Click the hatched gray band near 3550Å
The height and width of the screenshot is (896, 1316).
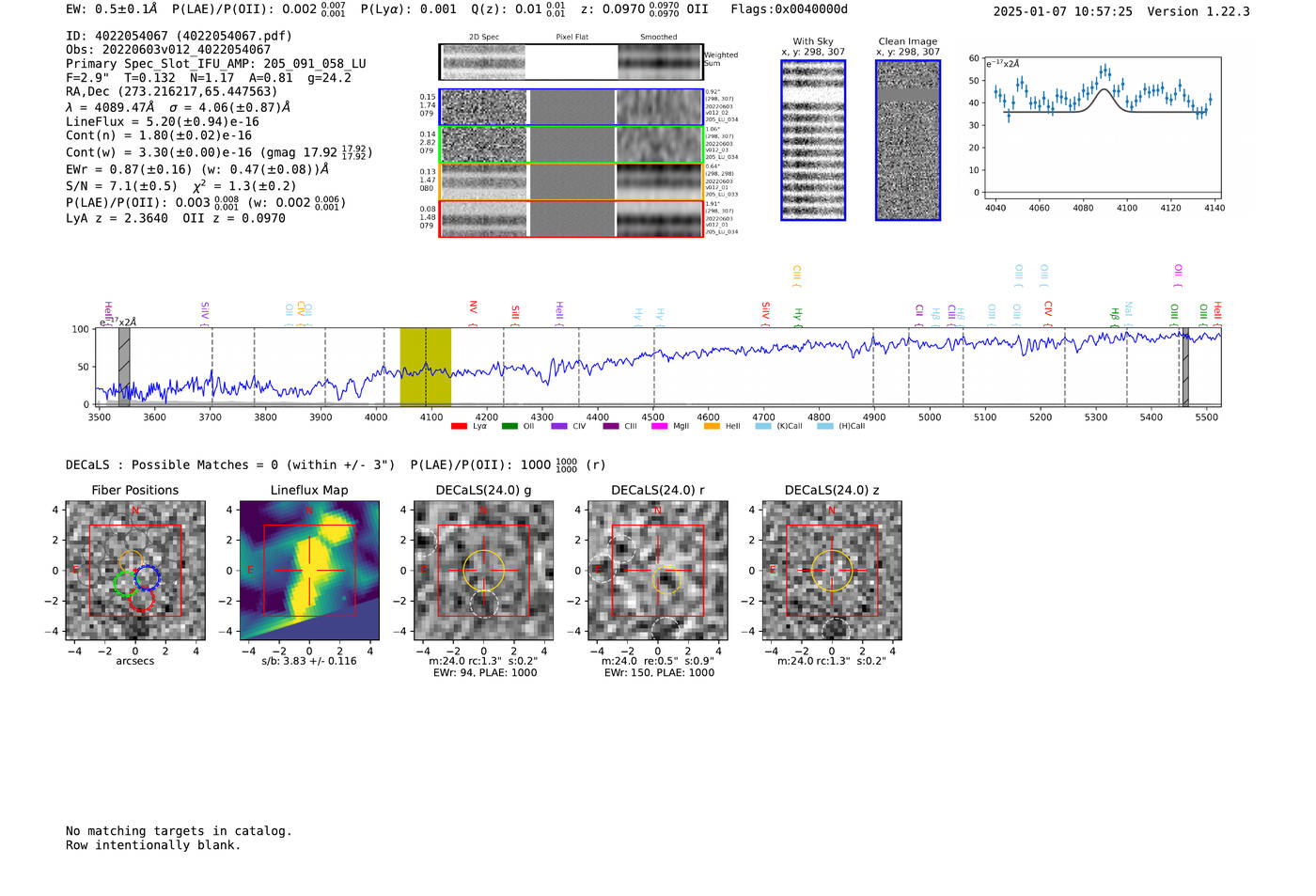(x=124, y=367)
